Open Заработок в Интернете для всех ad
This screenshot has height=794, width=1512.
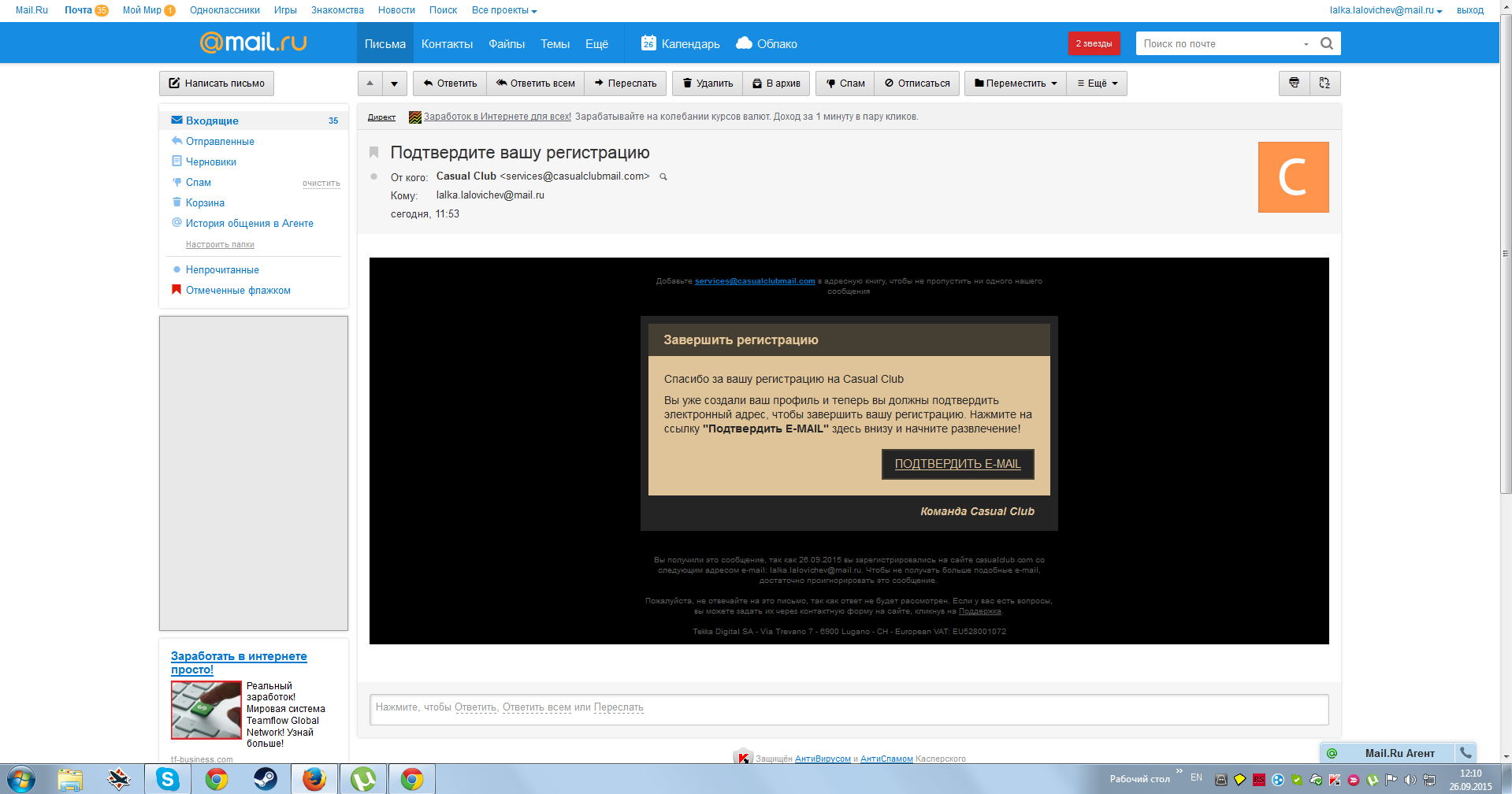pyautogui.click(x=497, y=117)
